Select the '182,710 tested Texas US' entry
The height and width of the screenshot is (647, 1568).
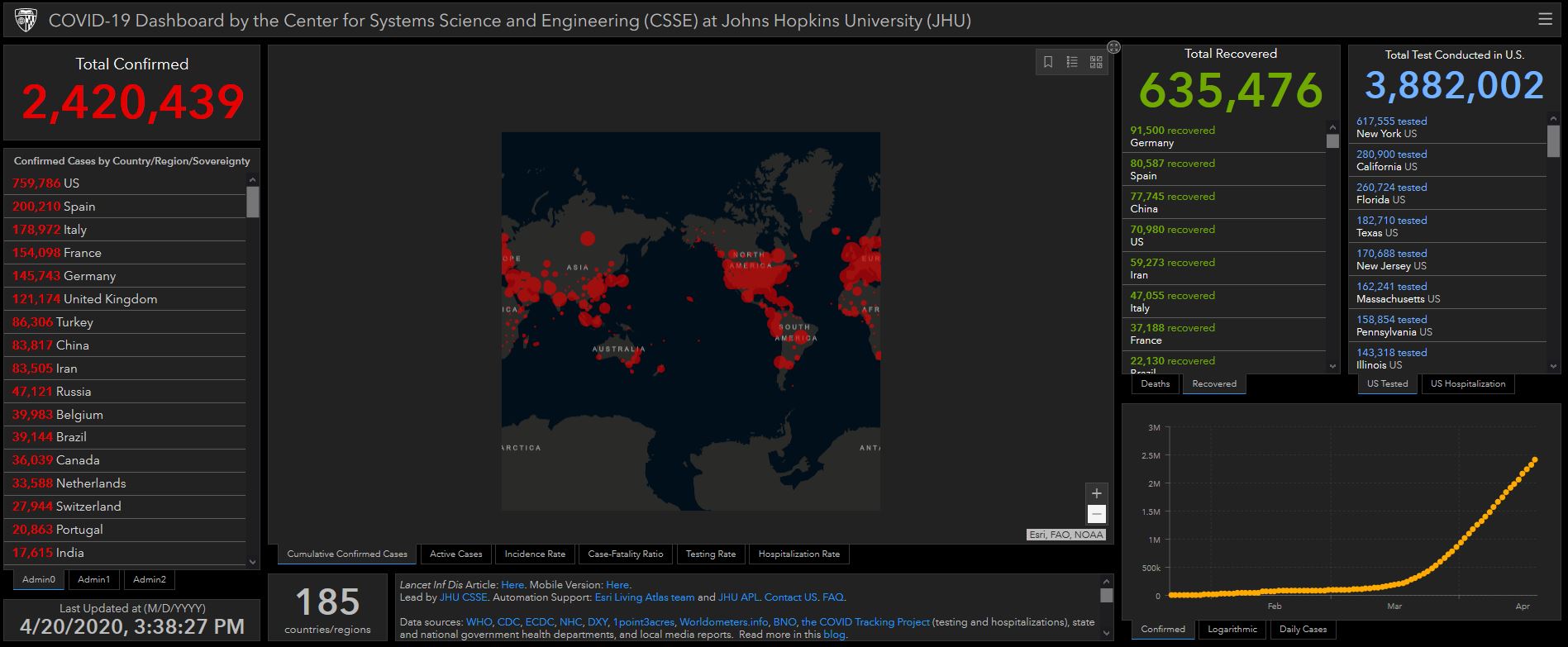(1448, 226)
